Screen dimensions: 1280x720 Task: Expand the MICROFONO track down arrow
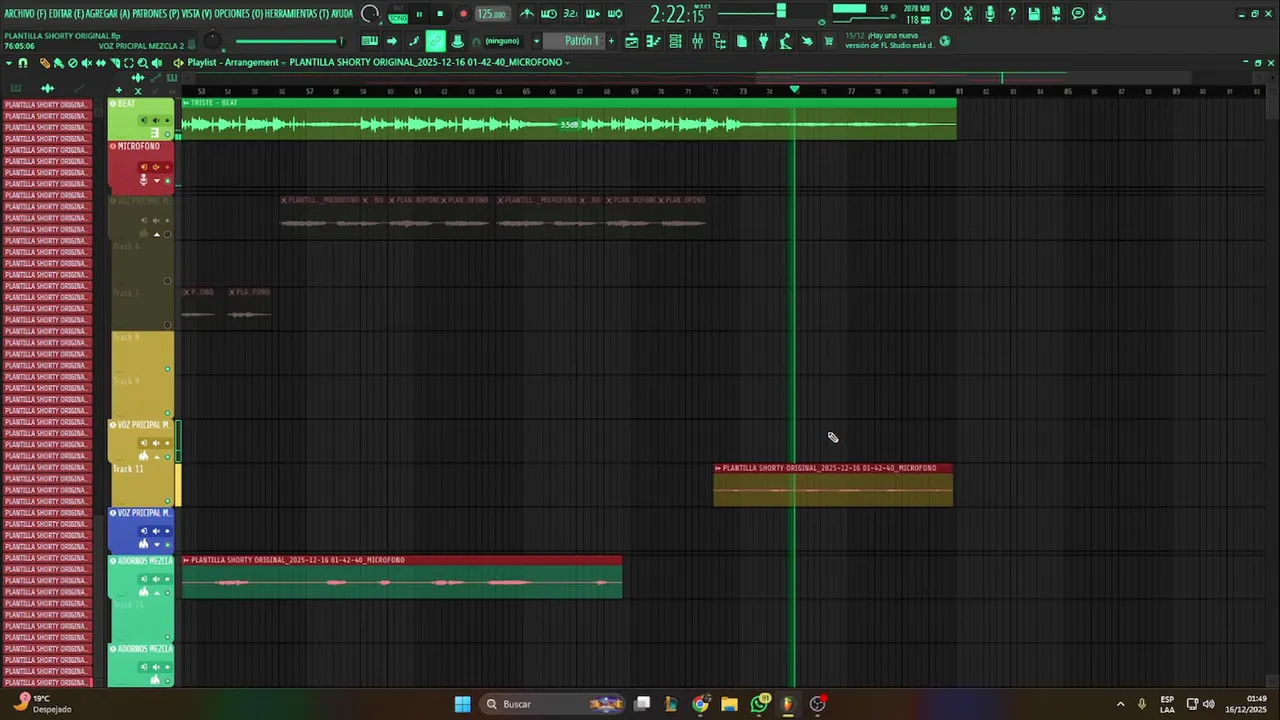pos(156,180)
